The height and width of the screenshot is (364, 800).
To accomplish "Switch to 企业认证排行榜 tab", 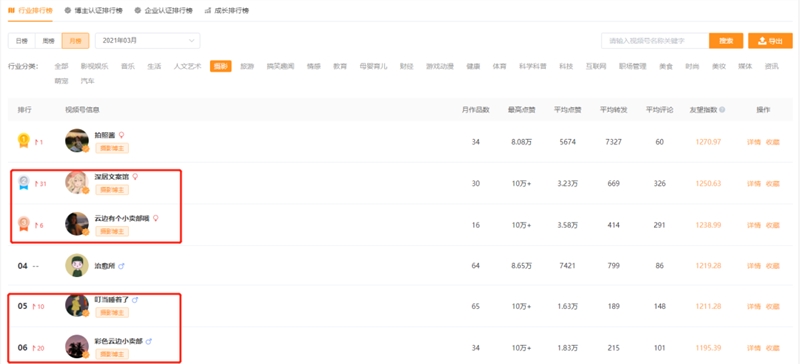I will pos(164,11).
